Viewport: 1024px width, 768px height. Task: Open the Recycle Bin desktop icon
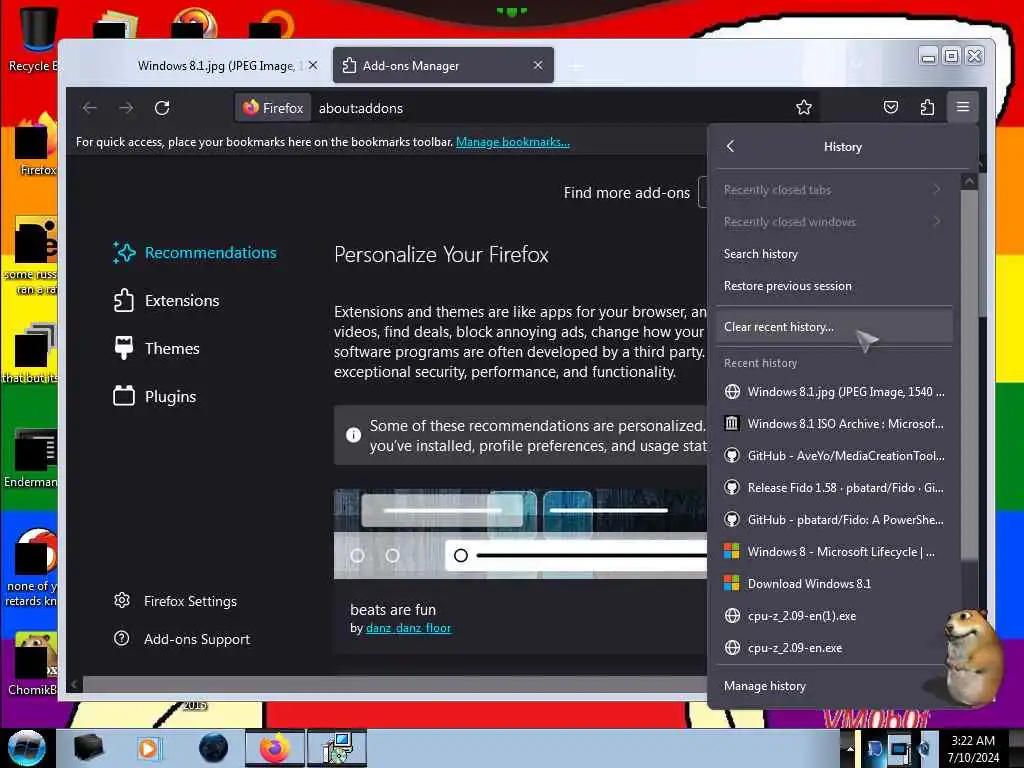(x=33, y=39)
